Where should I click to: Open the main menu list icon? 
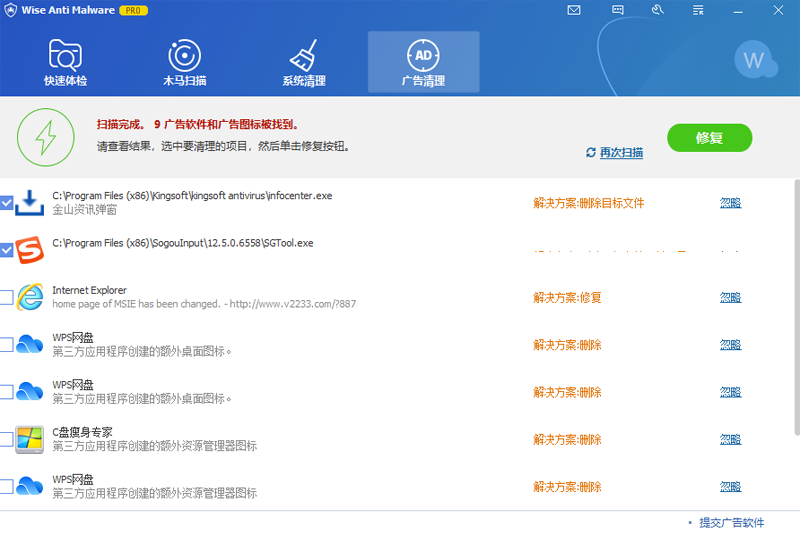[698, 10]
